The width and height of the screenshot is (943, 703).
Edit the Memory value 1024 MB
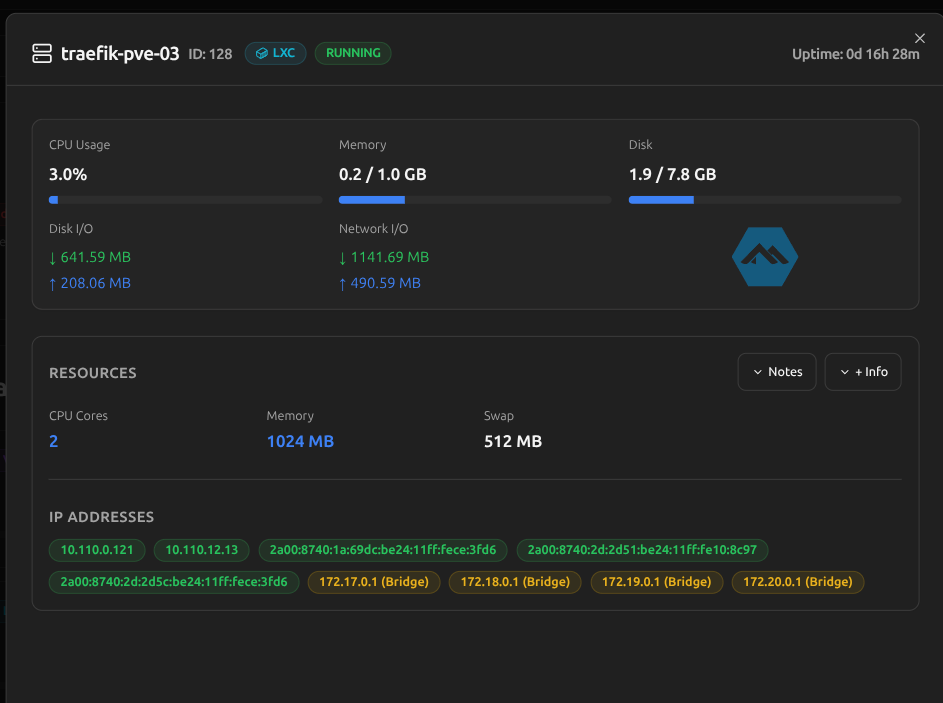300,441
